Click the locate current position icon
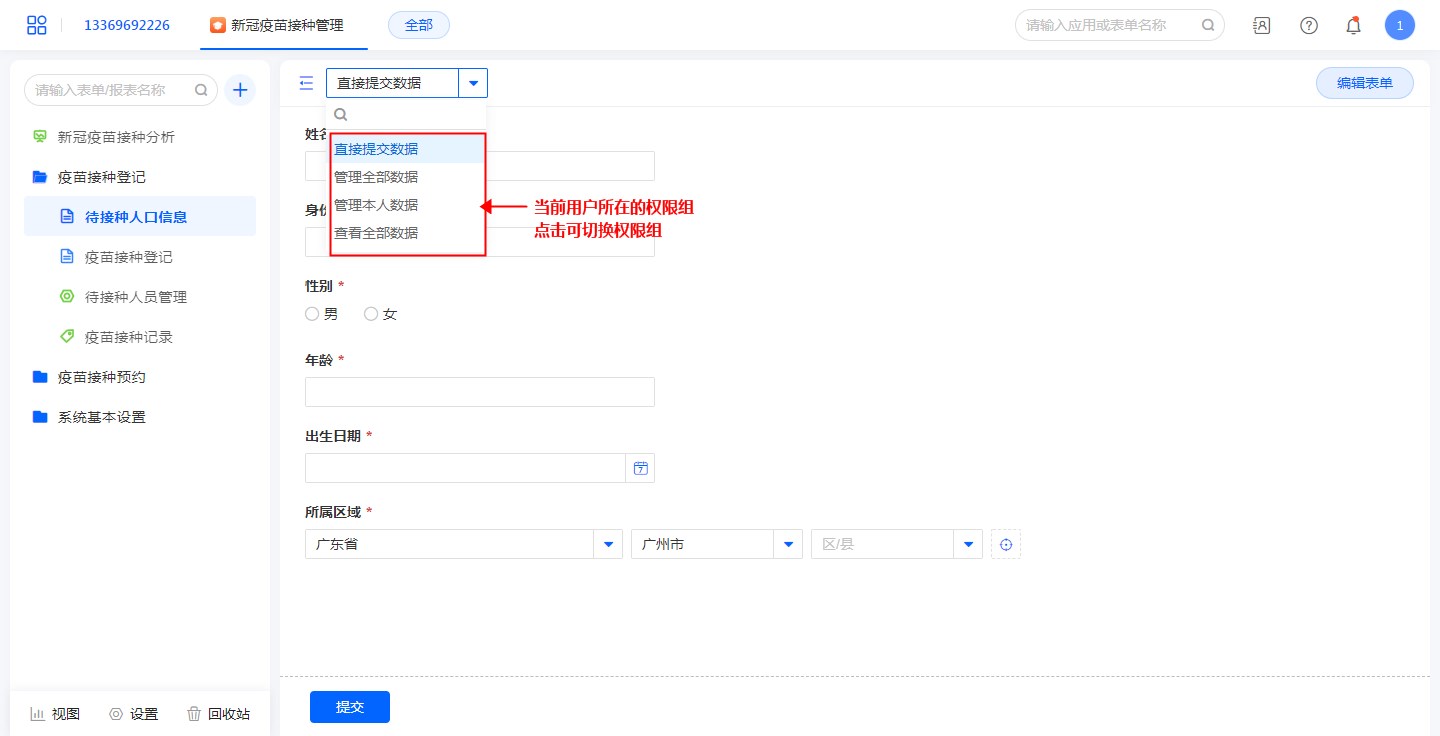 tap(1006, 544)
